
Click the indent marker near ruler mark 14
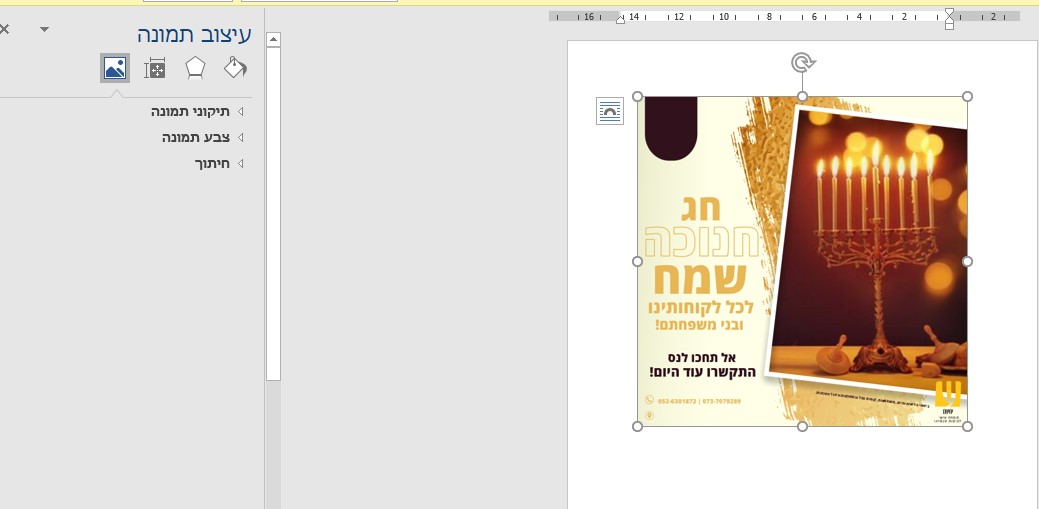tap(620, 20)
